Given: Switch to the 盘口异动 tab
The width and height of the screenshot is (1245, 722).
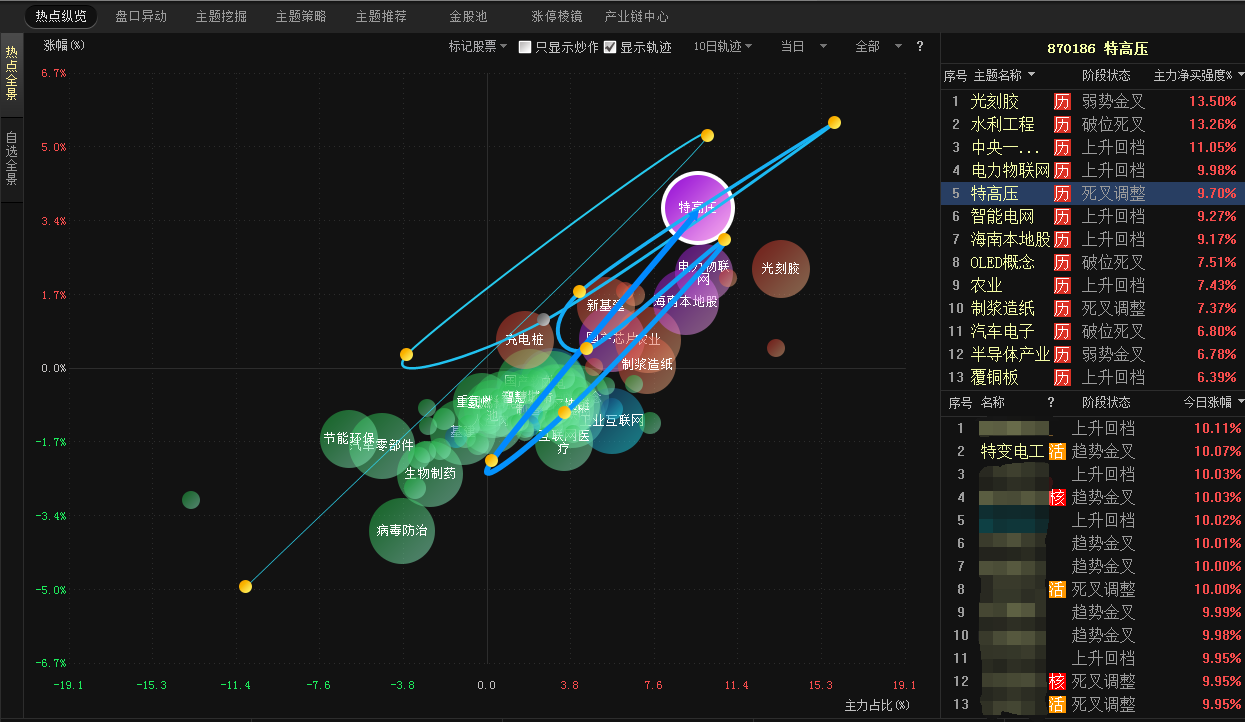Looking at the screenshot, I should coord(141,17).
